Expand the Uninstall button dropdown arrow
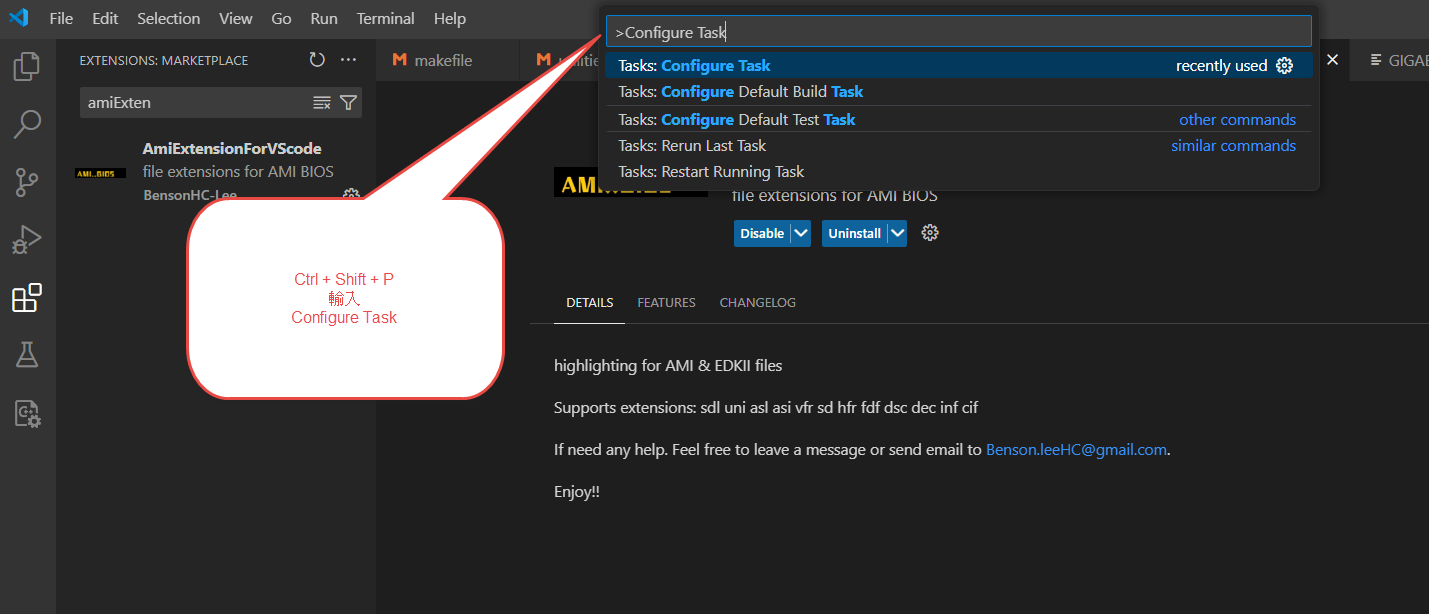The height and width of the screenshot is (614, 1429). point(897,233)
